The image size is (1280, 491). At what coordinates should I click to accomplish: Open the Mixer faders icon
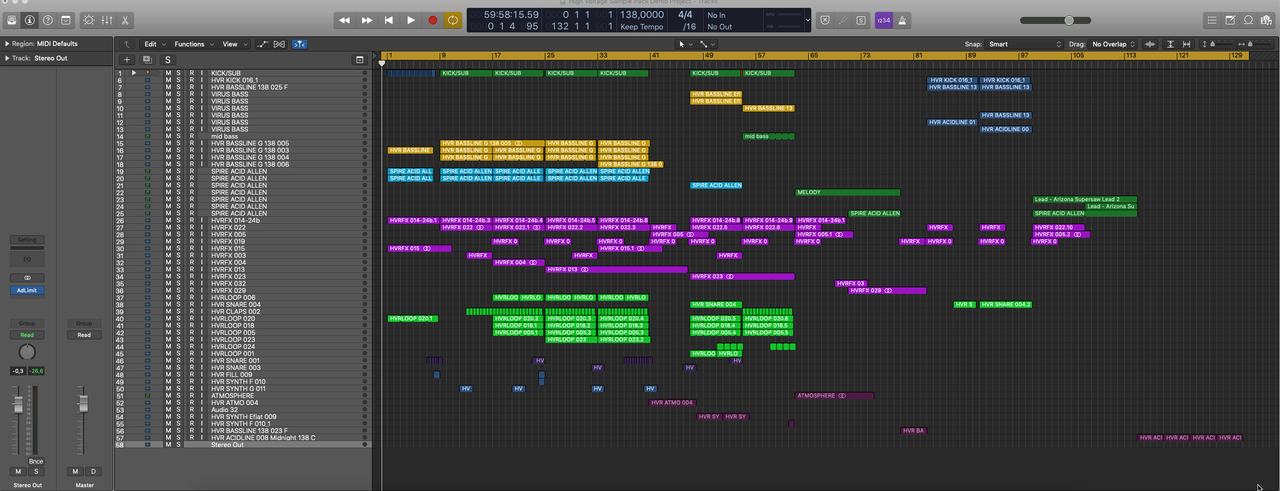pos(107,20)
